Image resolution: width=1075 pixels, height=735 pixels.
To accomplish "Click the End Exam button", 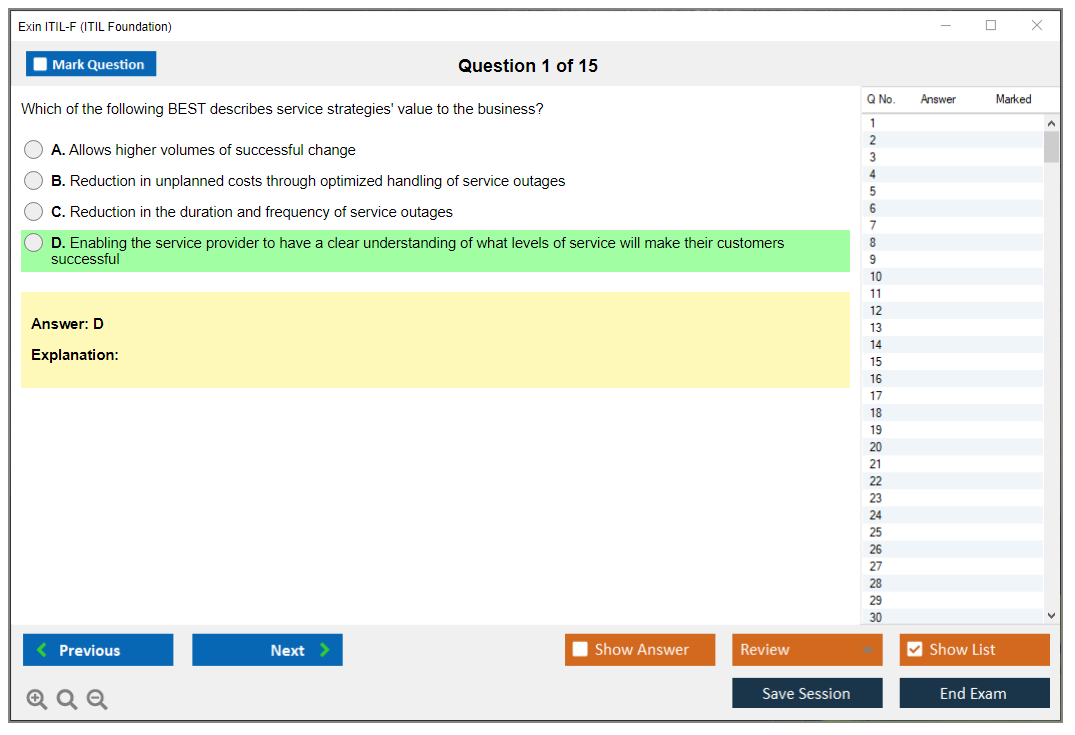I will (x=974, y=693).
